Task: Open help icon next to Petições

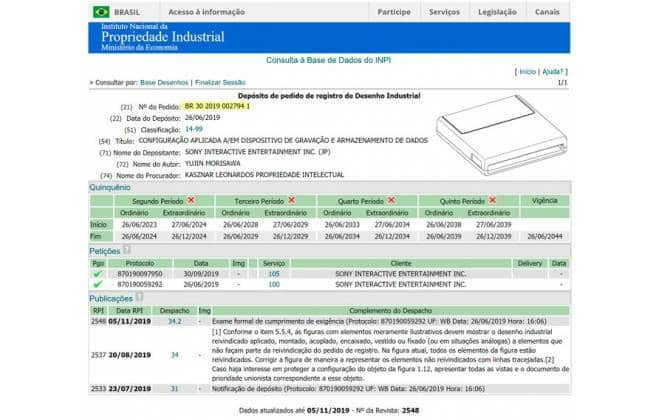Action: point(127,250)
